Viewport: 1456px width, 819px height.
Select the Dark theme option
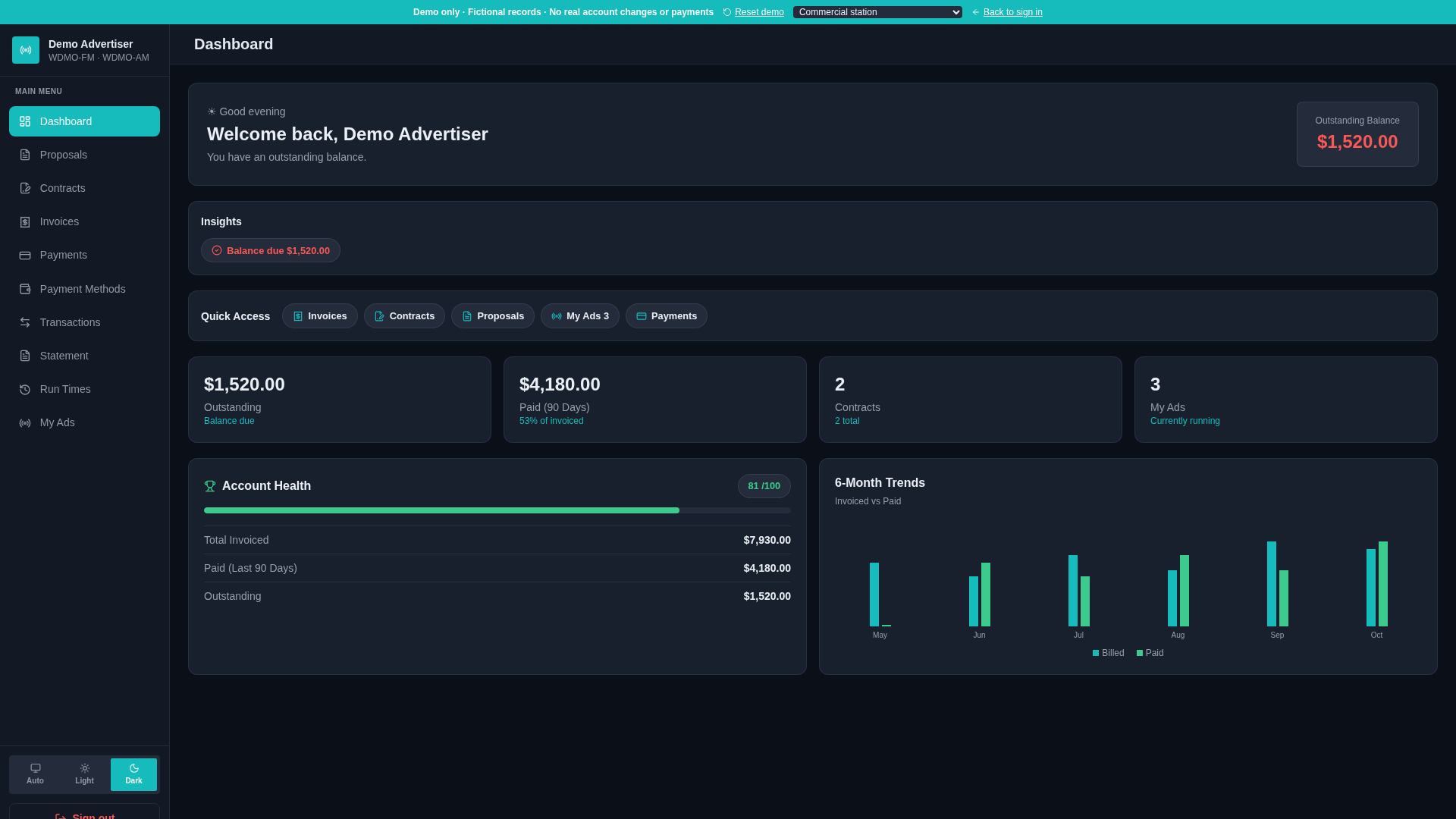pos(133,774)
